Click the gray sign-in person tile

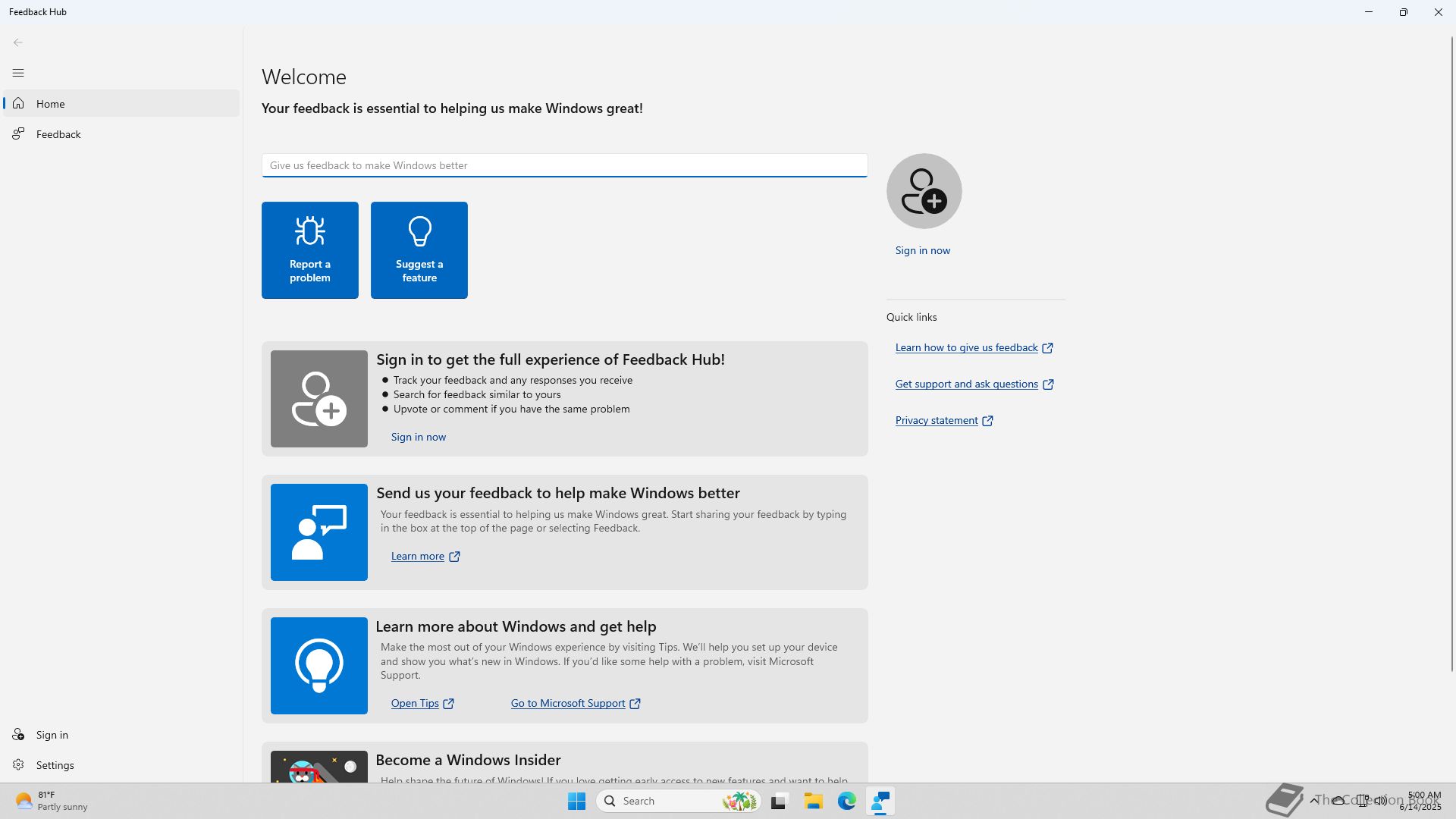(318, 399)
